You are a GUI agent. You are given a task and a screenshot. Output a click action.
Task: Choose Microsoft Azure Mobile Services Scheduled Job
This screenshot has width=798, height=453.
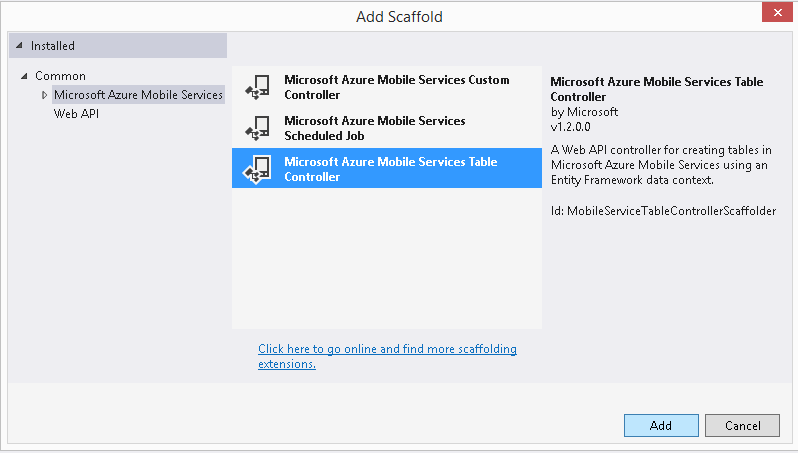387,128
